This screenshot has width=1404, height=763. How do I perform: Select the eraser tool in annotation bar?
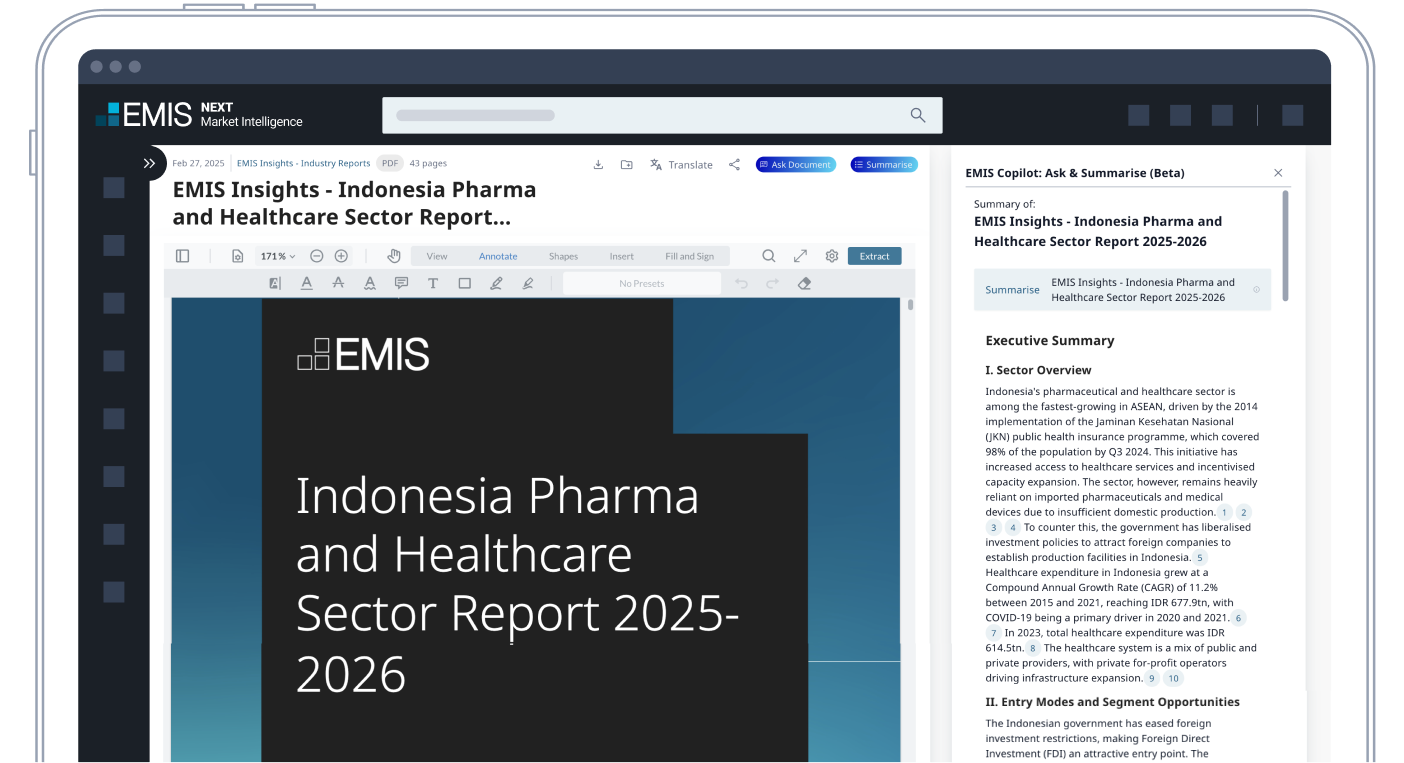804,284
